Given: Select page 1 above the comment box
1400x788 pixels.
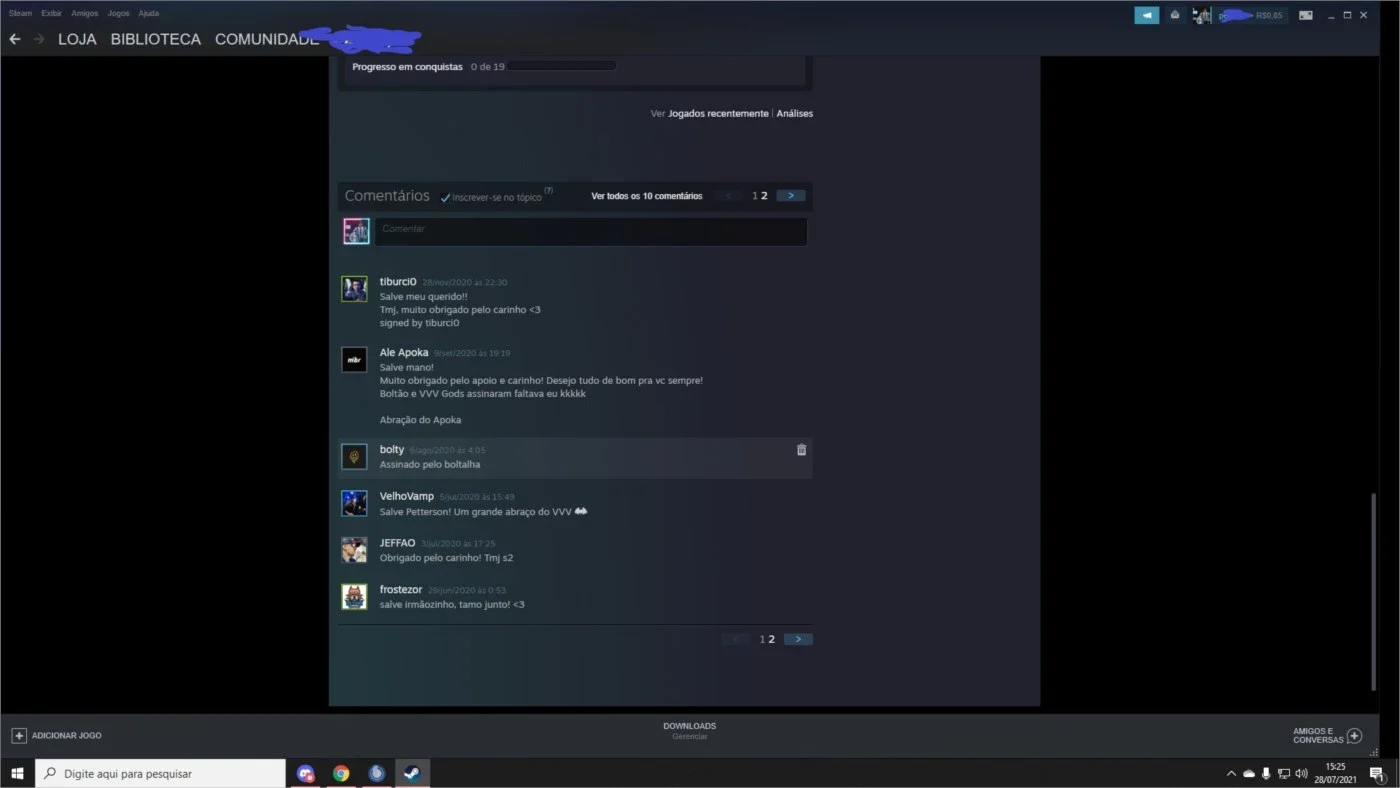Looking at the screenshot, I should (755, 196).
